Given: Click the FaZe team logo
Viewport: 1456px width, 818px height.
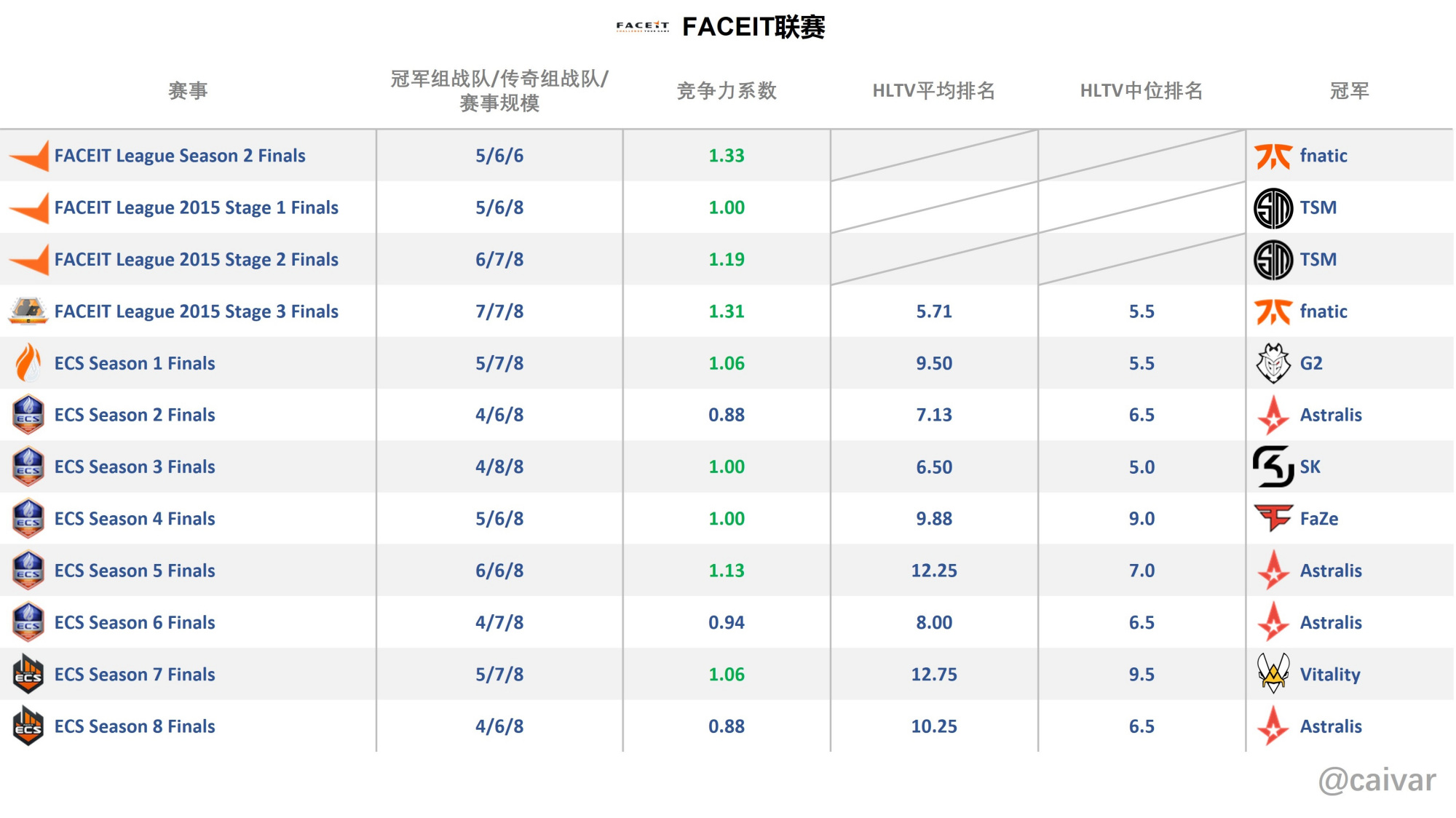Looking at the screenshot, I should point(1273,518).
